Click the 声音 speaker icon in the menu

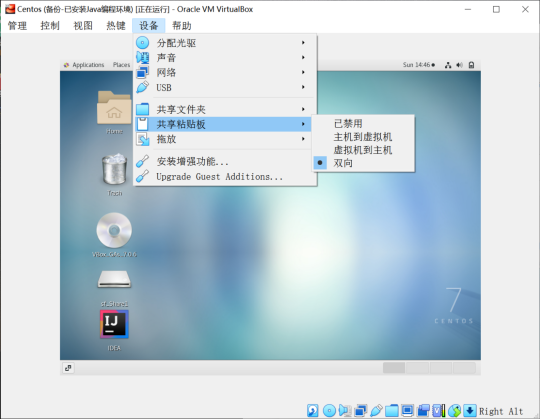143,57
